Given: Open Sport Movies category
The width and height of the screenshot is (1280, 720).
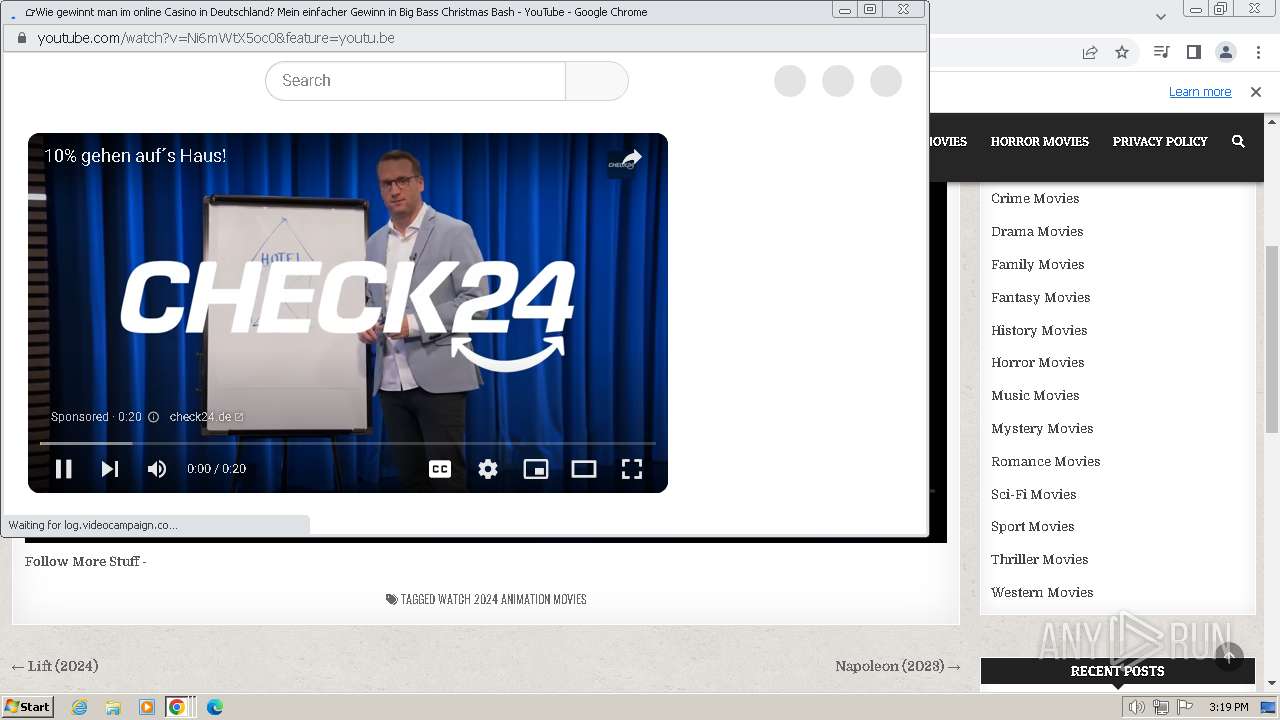Looking at the screenshot, I should click(1033, 527).
